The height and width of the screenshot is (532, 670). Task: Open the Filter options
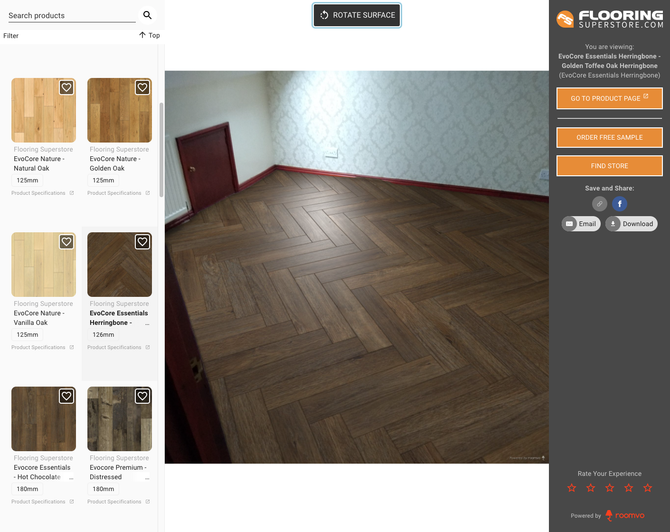[11, 35]
